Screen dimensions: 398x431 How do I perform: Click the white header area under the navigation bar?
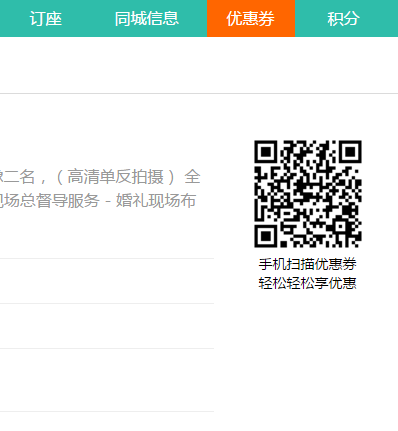point(199,65)
